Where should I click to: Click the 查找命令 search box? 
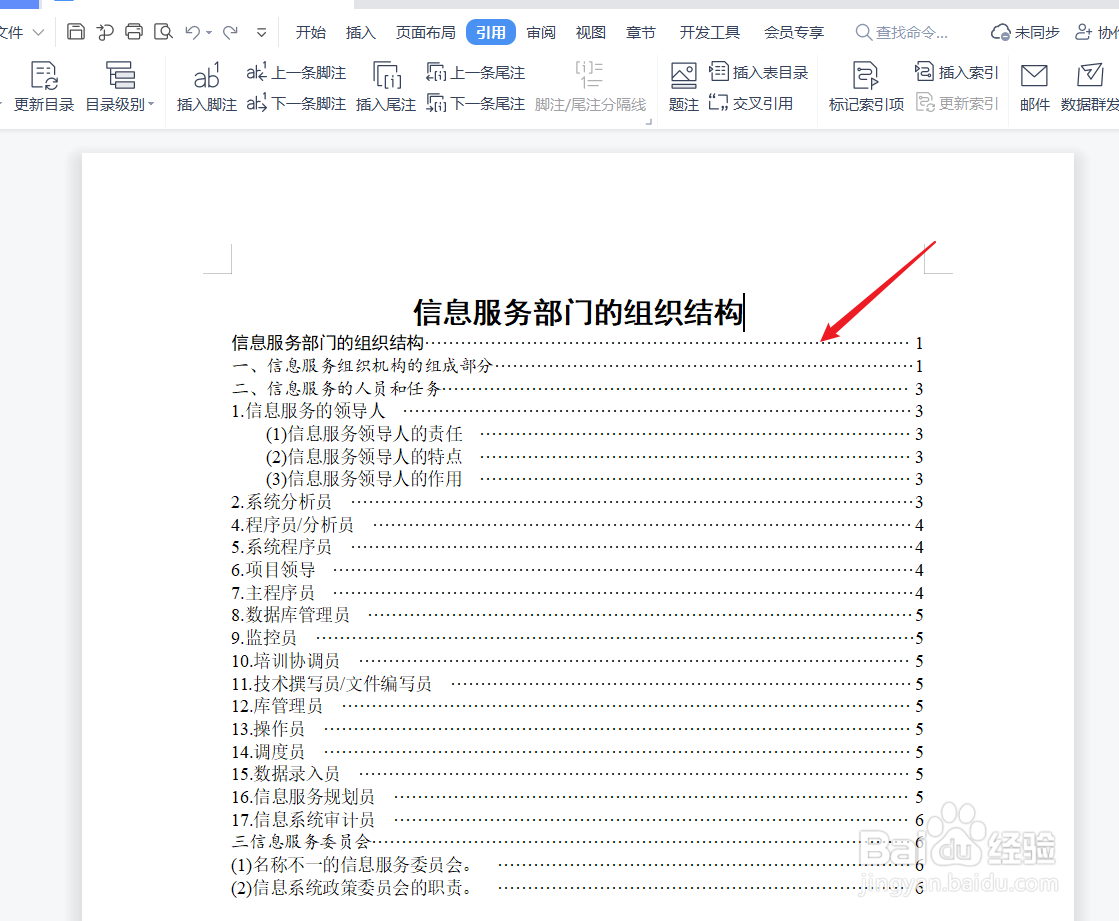point(906,31)
